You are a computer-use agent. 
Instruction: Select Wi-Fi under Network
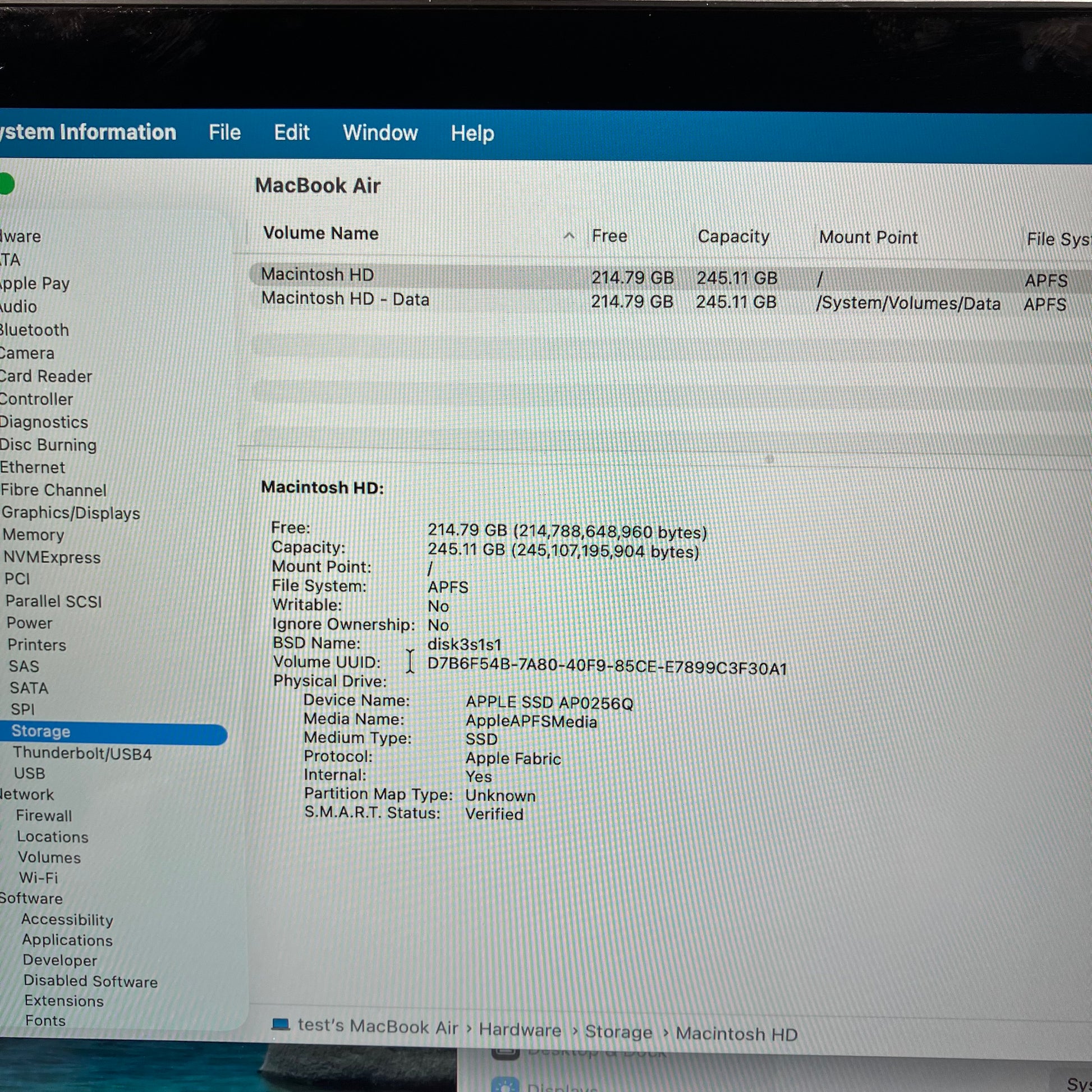click(38, 878)
